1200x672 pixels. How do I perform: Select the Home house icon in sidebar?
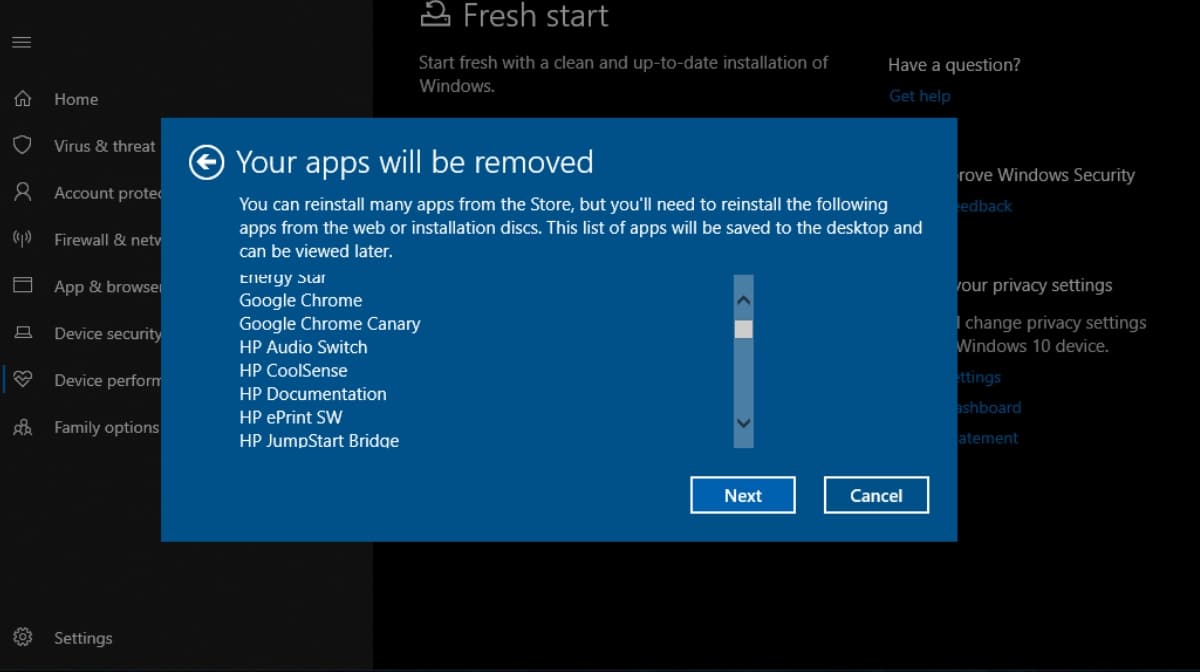[x=24, y=98]
